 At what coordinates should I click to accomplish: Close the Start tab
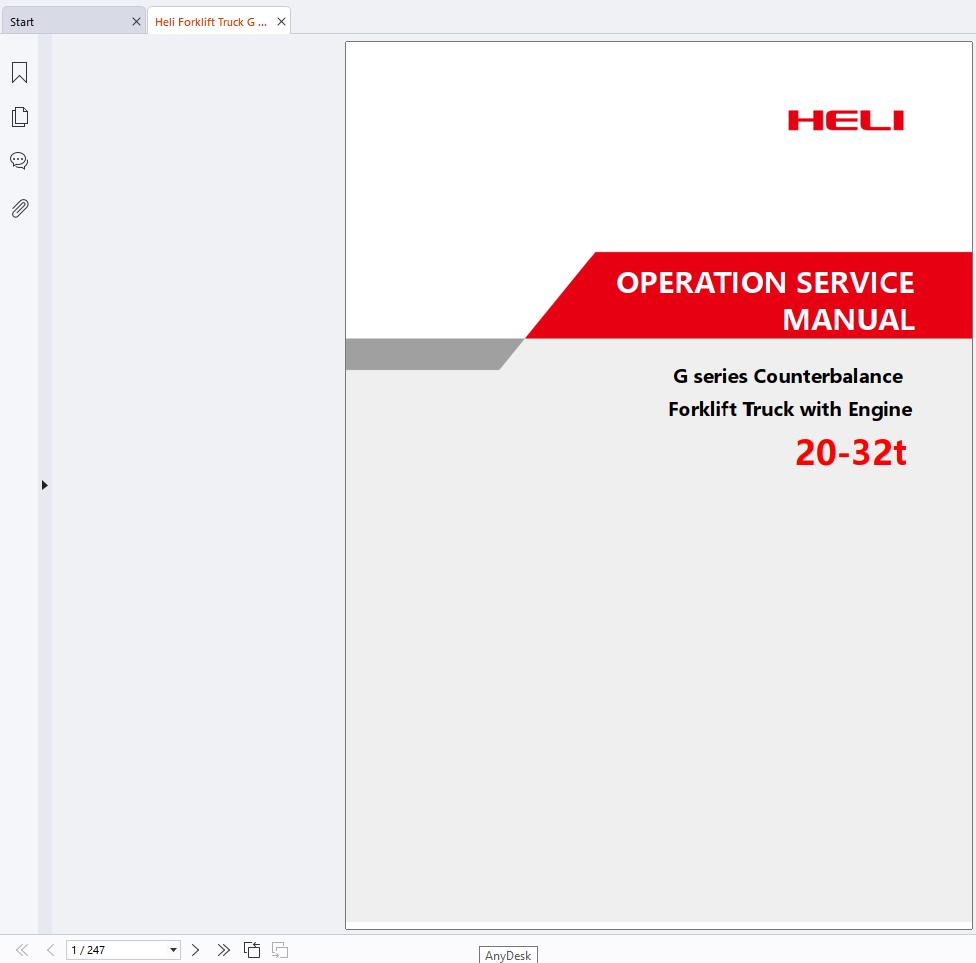[x=136, y=22]
